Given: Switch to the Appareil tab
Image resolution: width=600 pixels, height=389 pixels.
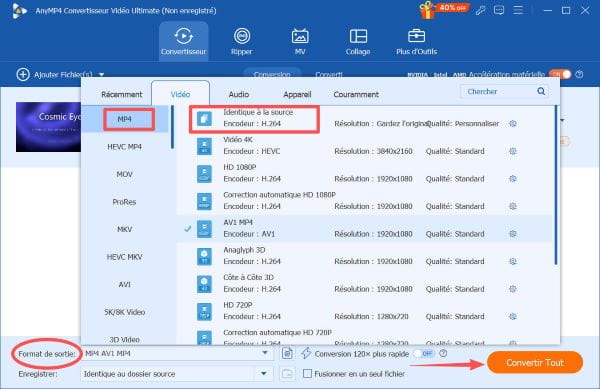Looking at the screenshot, I should click(297, 94).
